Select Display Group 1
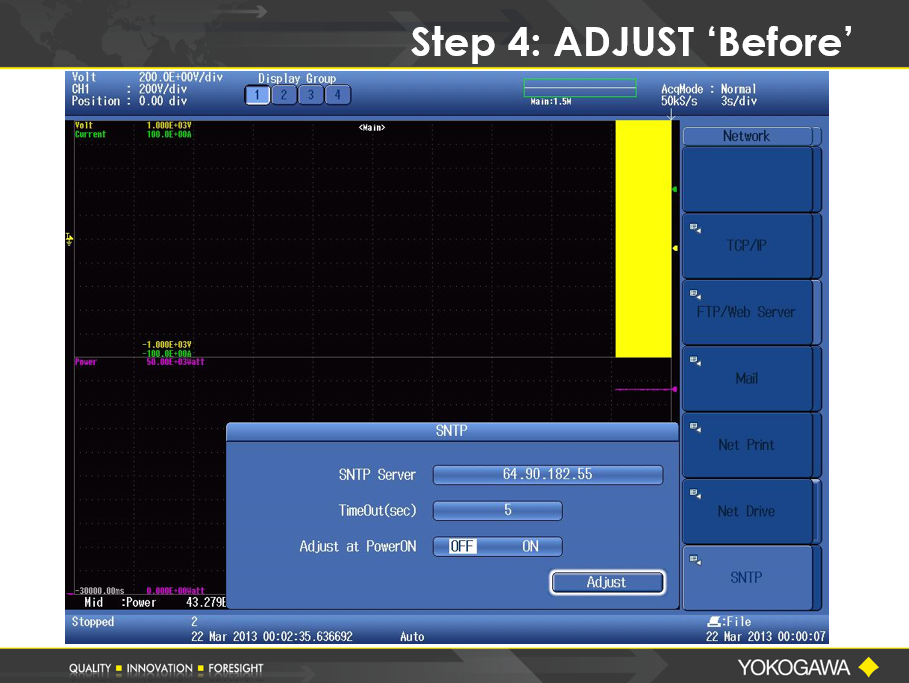 pyautogui.click(x=257, y=95)
